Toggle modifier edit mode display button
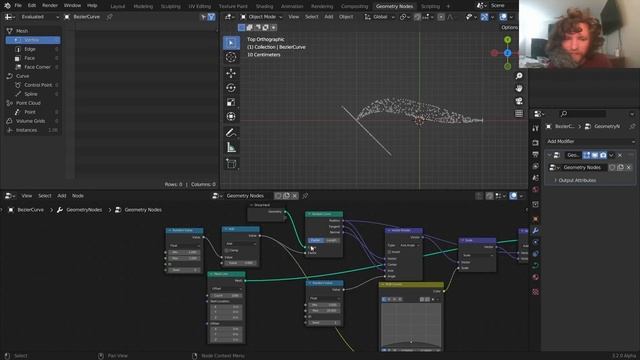 pyautogui.click(x=587, y=155)
